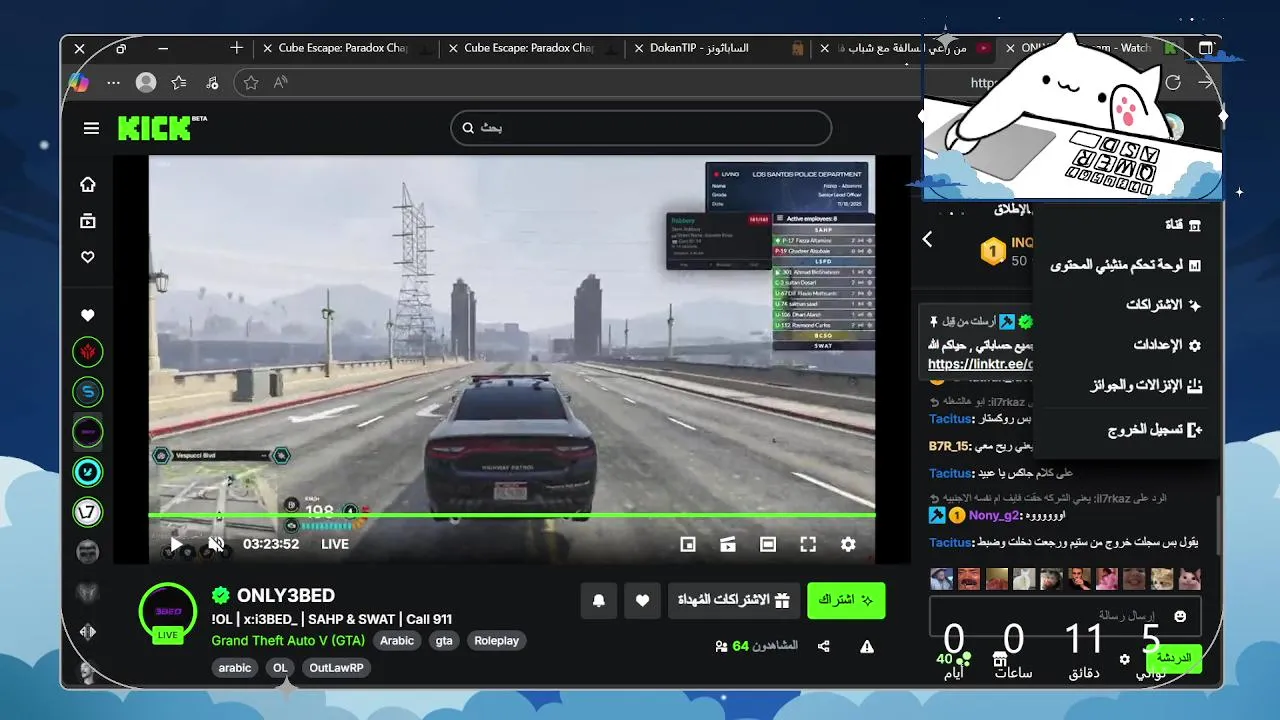
Task: Toggle notifications bell for ONLY3BED
Action: tap(599, 600)
